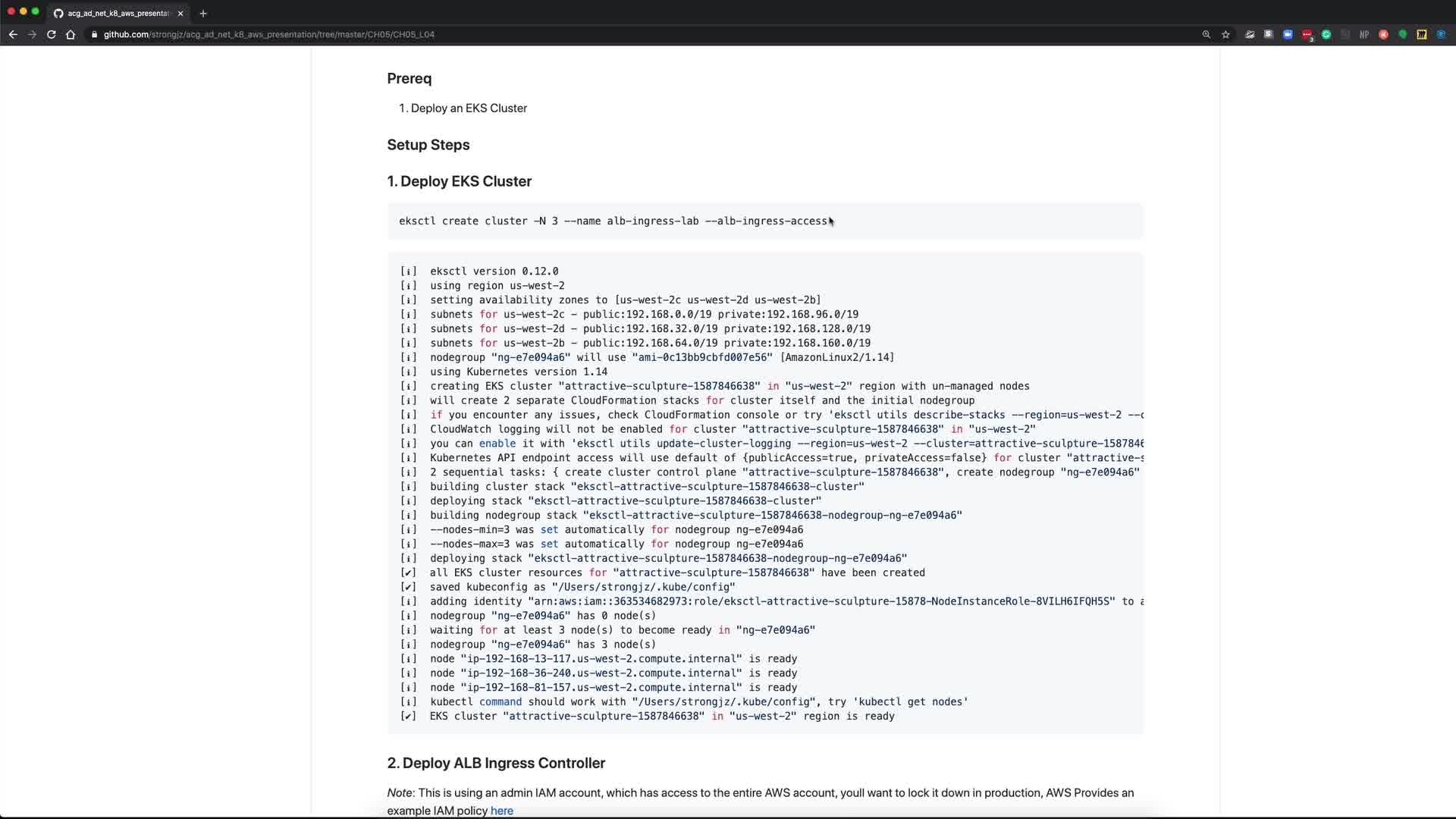Click the 'Setup Steps' heading
The width and height of the screenshot is (1456, 819).
click(x=428, y=145)
